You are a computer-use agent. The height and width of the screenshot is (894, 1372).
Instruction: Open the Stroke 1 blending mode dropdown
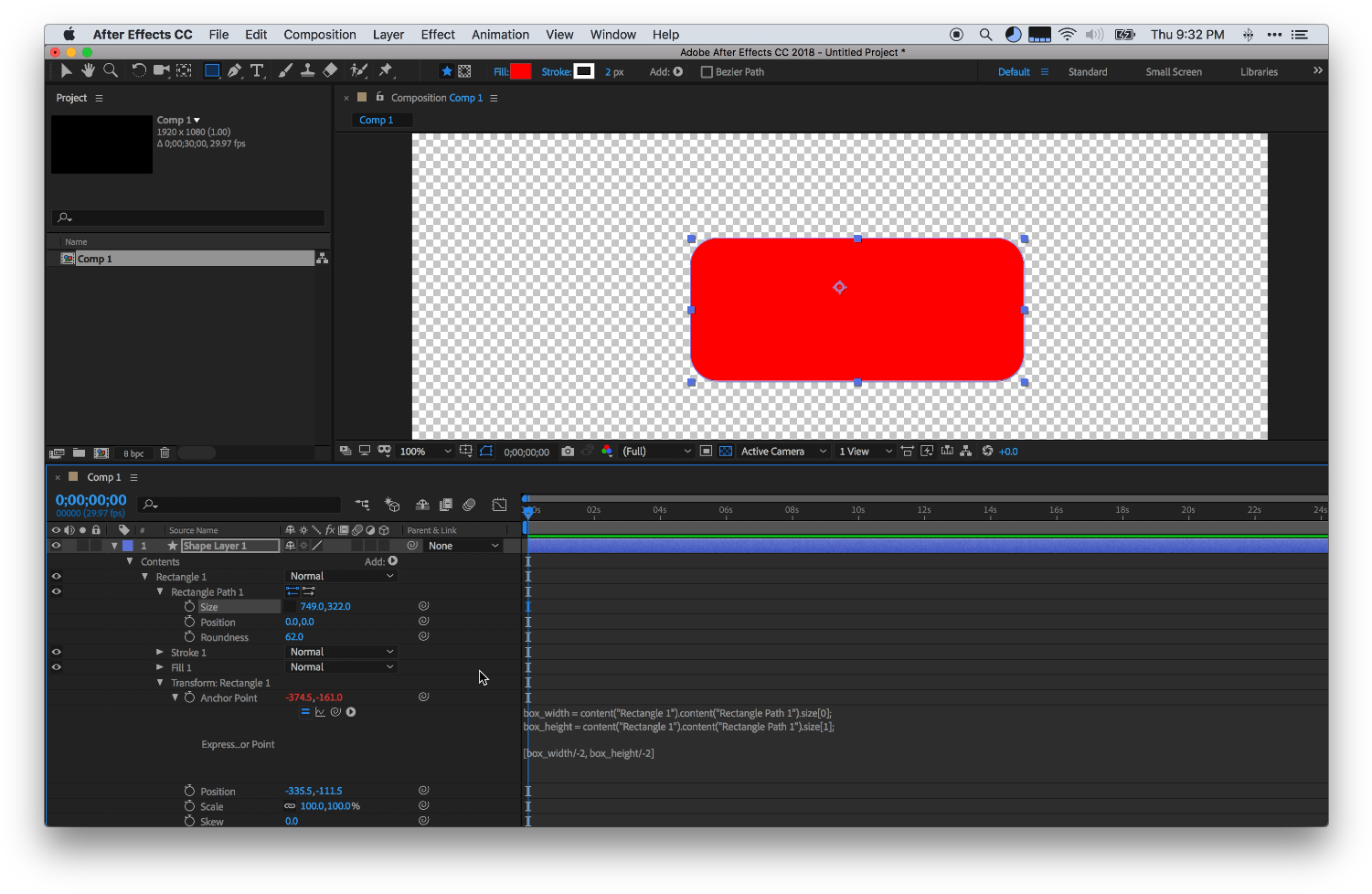(340, 652)
